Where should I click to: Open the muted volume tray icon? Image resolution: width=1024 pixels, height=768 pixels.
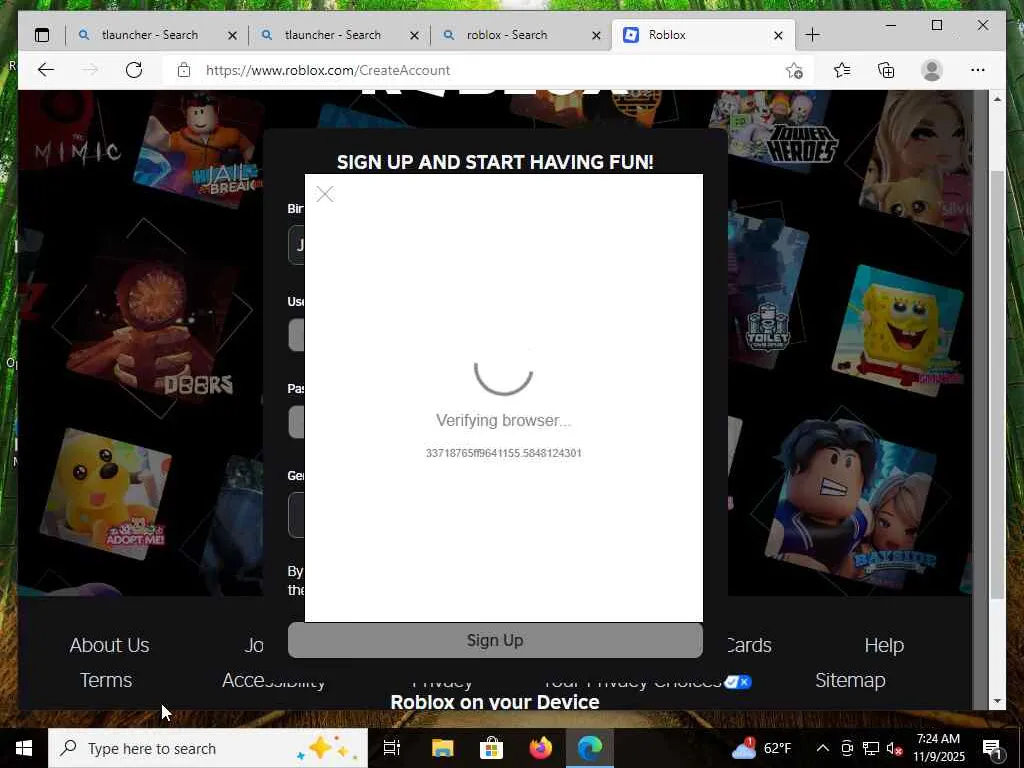pyautogui.click(x=894, y=748)
